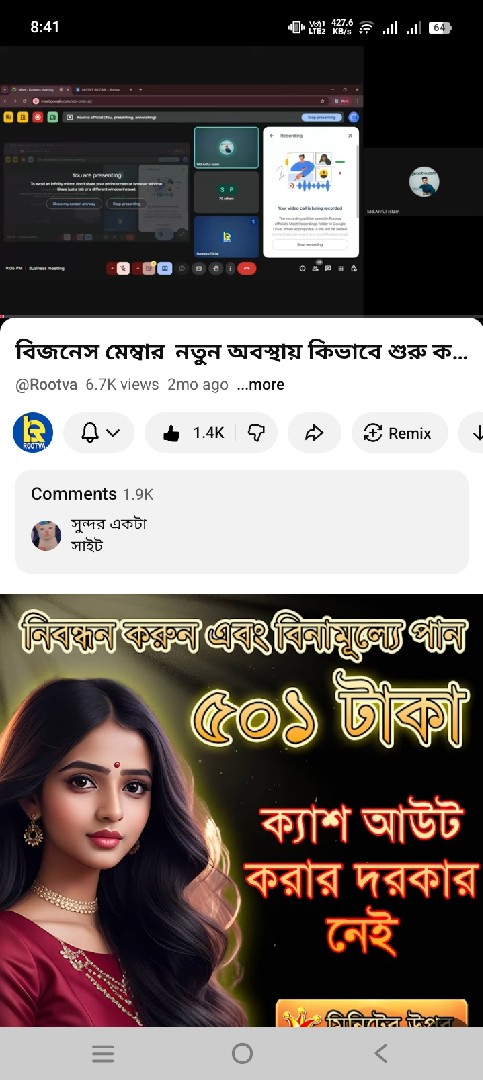Tap the Rootva channel avatar icon
This screenshot has width=483, height=1080.
[32, 433]
